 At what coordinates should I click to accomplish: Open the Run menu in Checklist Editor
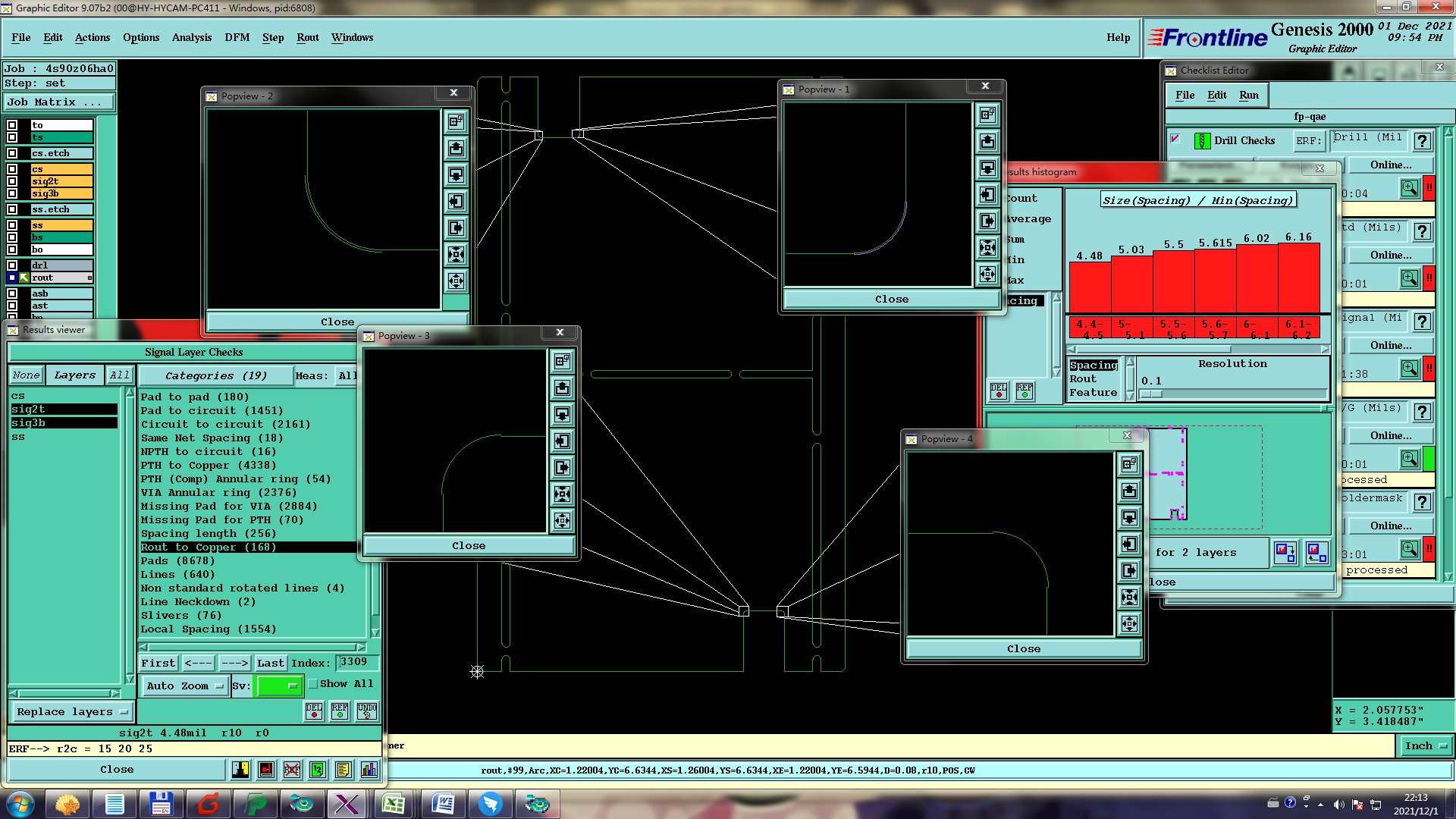pos(1248,95)
